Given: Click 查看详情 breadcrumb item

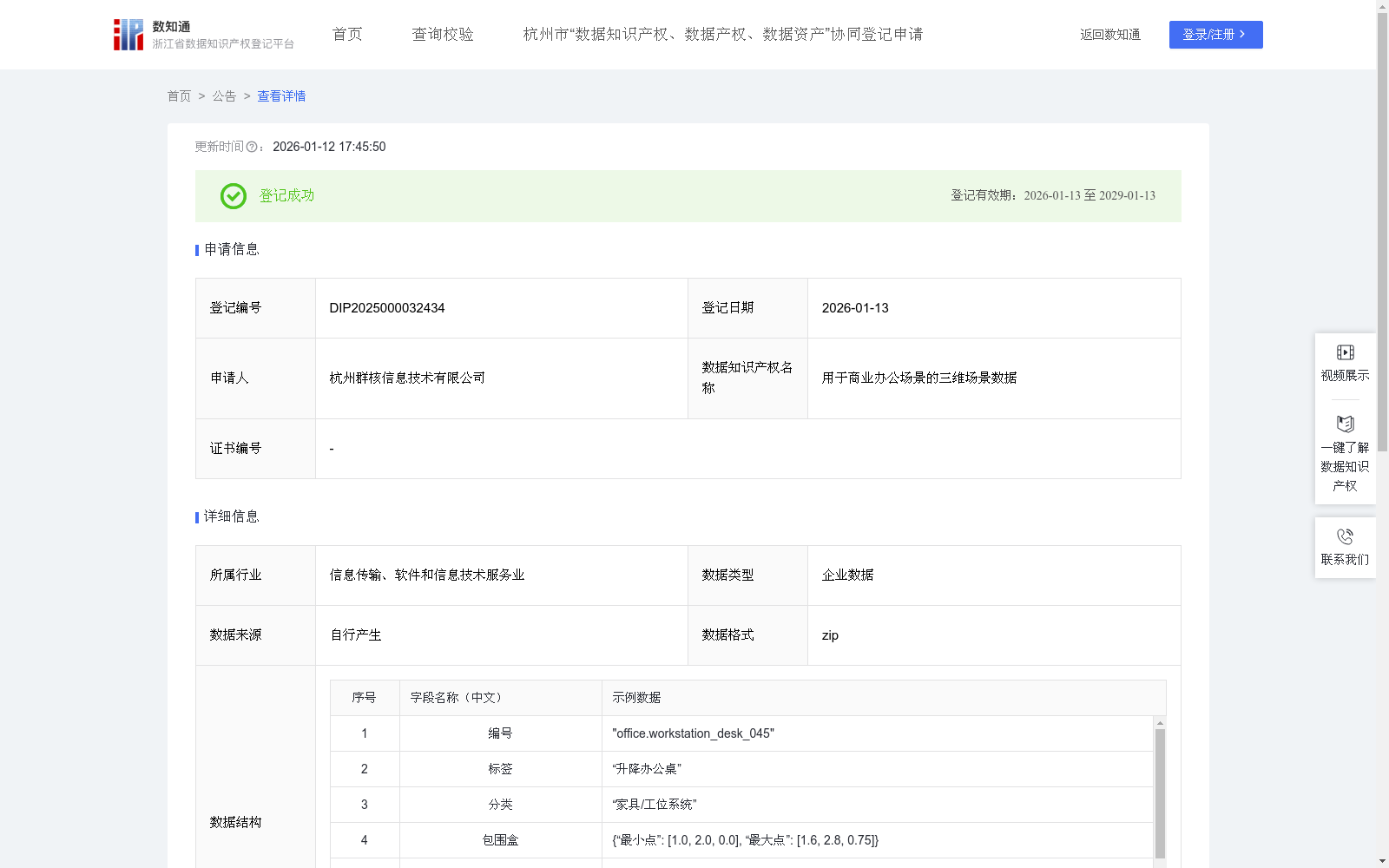Looking at the screenshot, I should (281, 96).
